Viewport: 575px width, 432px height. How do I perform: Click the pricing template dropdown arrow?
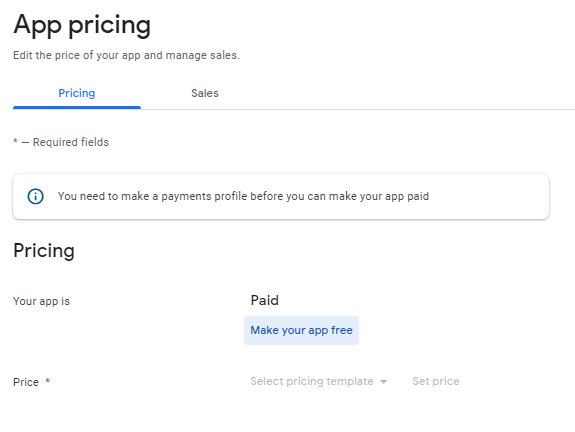[x=383, y=382]
